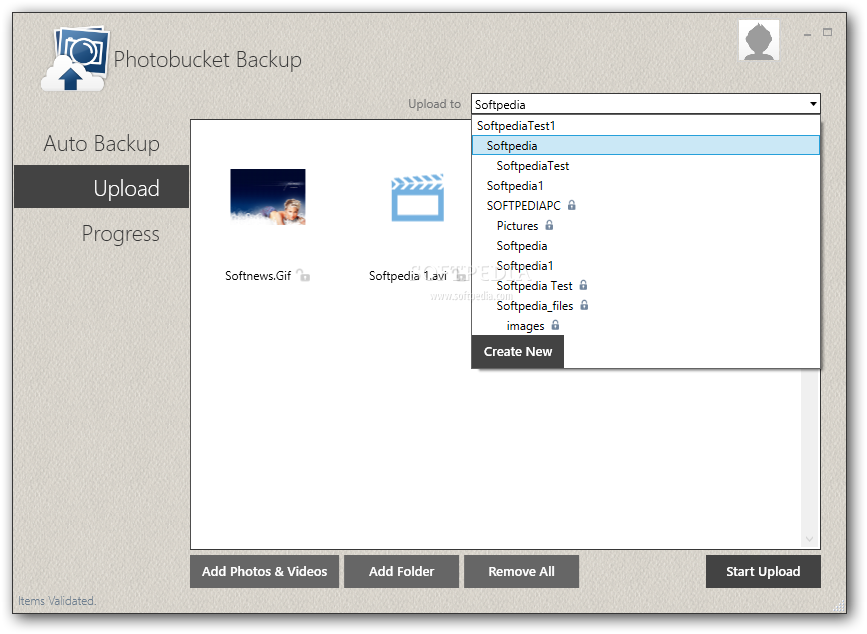The image size is (867, 634).
Task: Click the Add Folder button
Action: coord(401,572)
